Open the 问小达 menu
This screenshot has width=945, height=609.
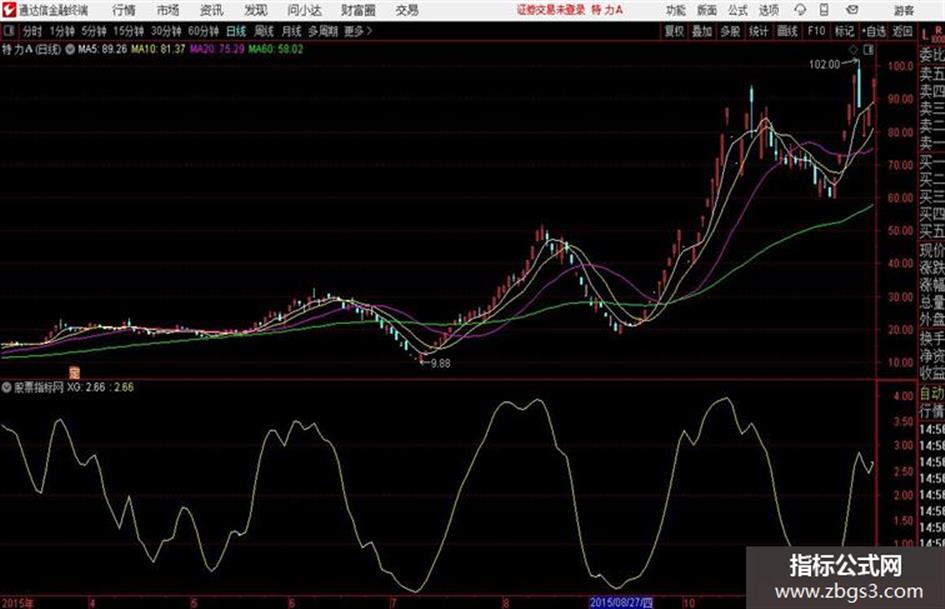304,10
